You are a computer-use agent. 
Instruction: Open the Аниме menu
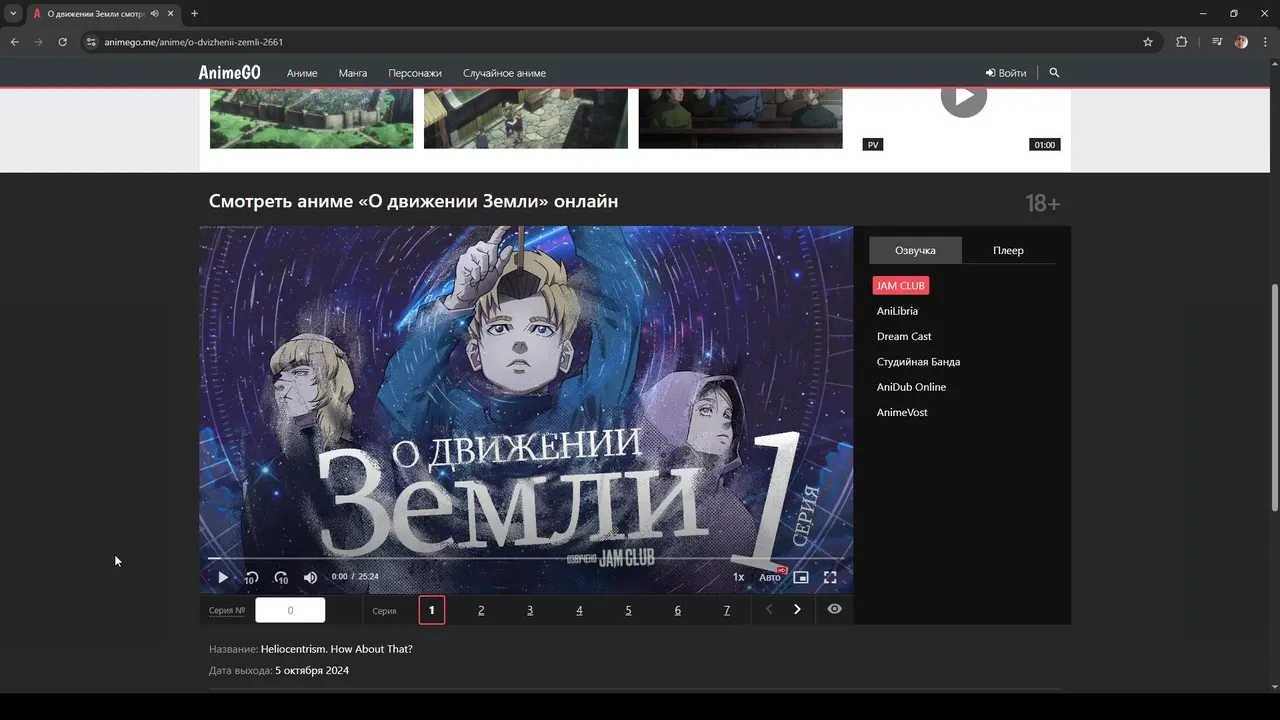pyautogui.click(x=302, y=73)
